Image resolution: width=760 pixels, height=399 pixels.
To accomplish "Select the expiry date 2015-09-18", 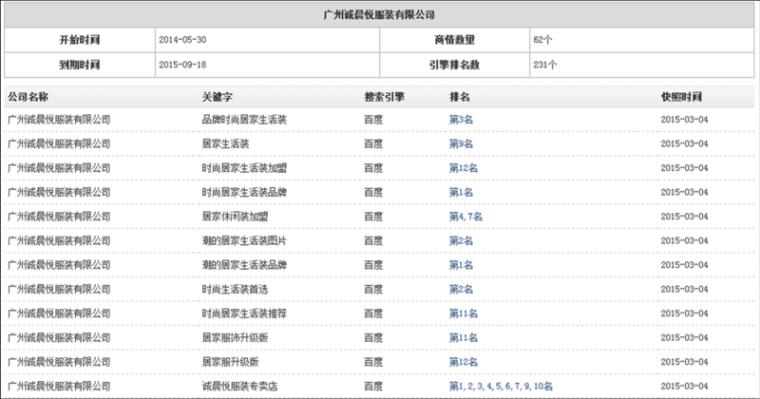I will click(182, 64).
